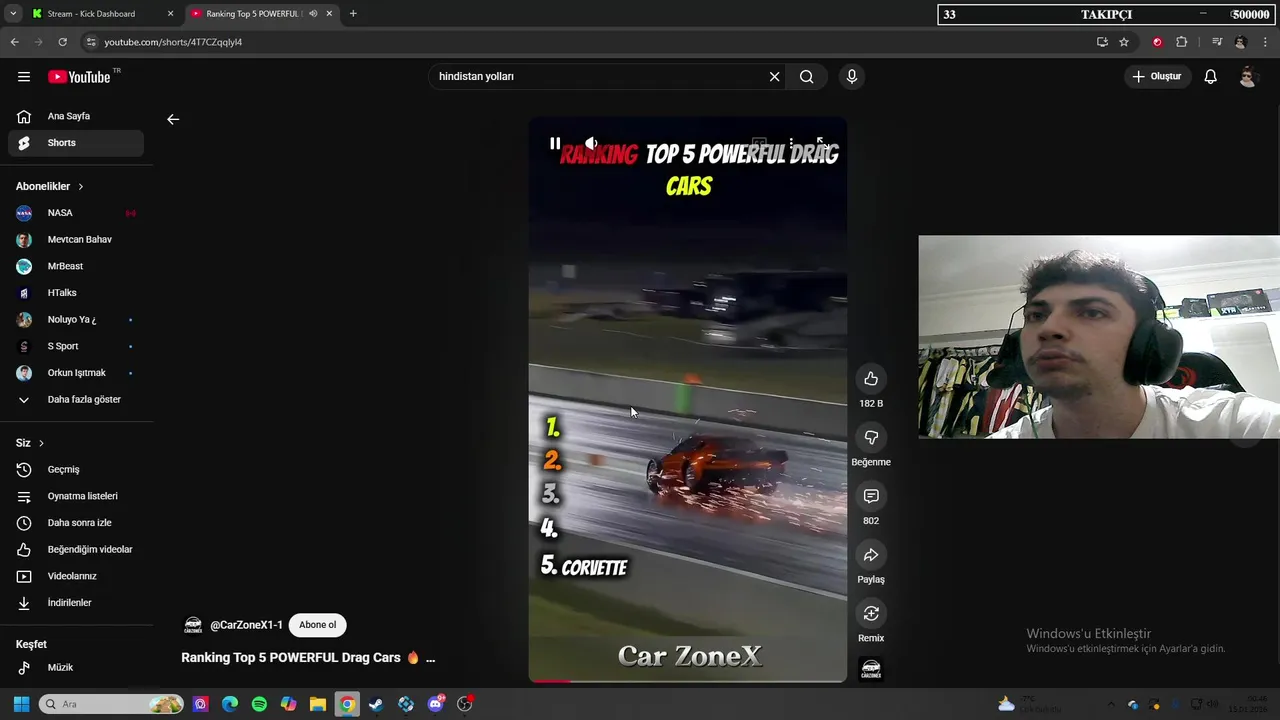This screenshot has width=1280, height=720.
Task: Open Beğendiğim videolar
Action: [76, 550]
